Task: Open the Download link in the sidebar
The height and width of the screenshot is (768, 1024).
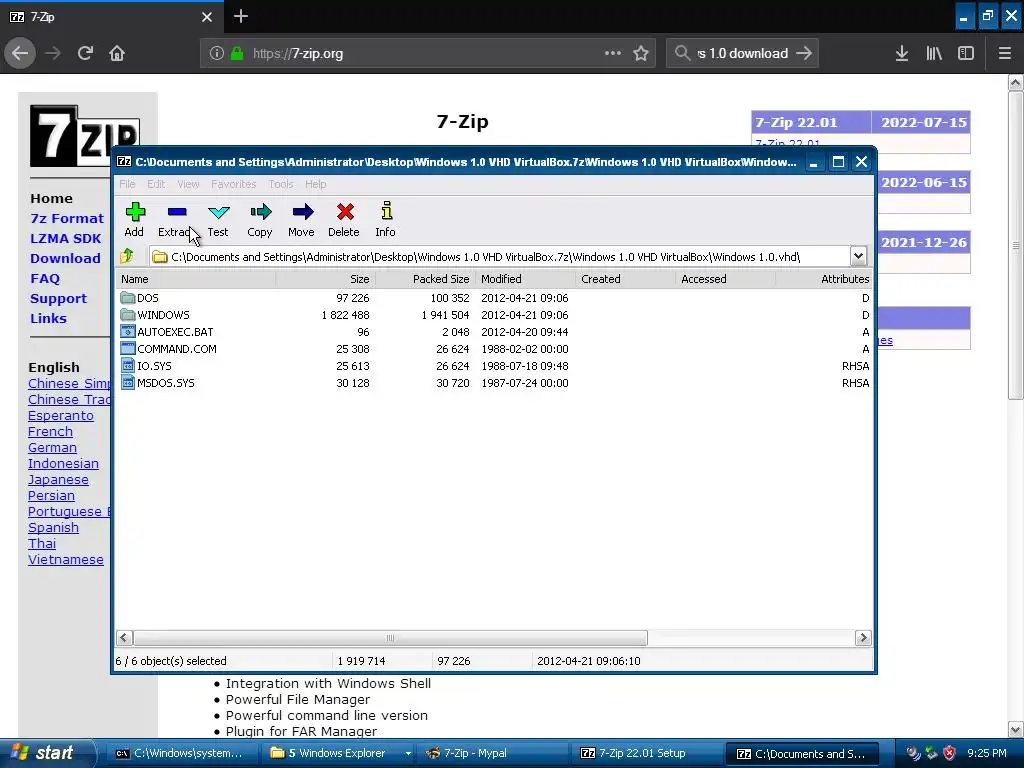Action: click(x=65, y=259)
